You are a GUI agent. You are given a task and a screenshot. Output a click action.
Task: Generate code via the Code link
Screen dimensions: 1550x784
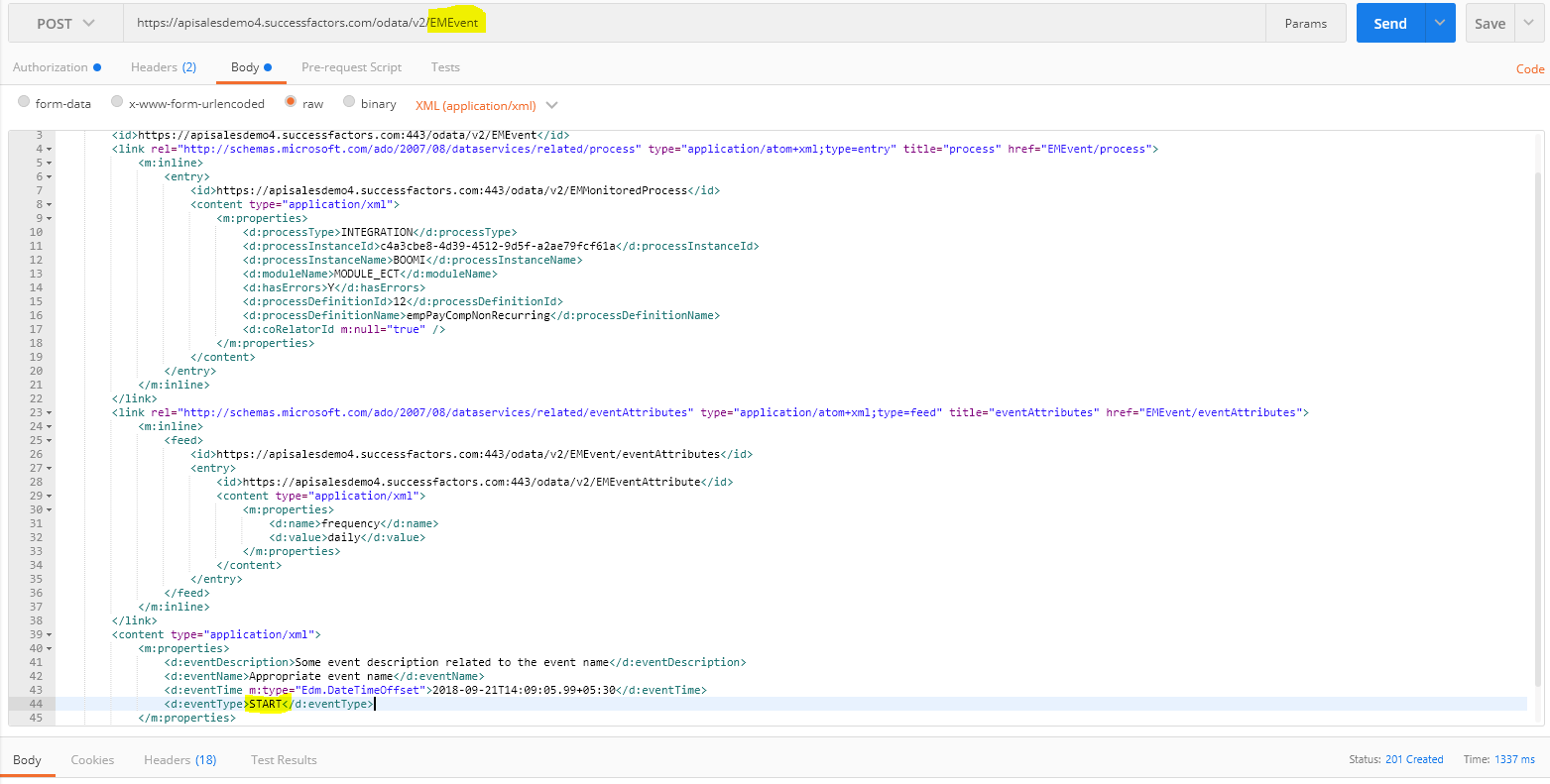(1530, 69)
